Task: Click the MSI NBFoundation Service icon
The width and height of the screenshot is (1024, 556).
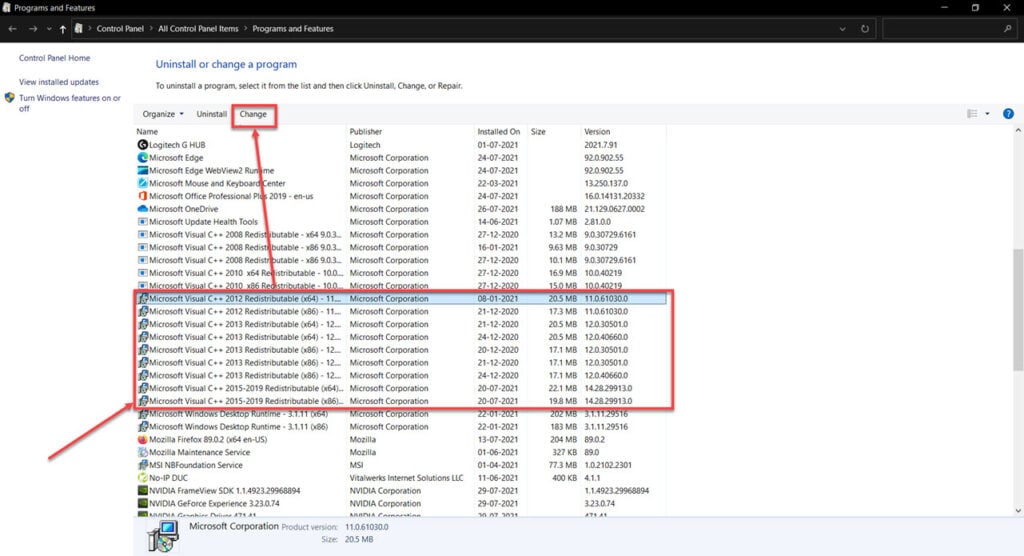Action: click(142, 465)
